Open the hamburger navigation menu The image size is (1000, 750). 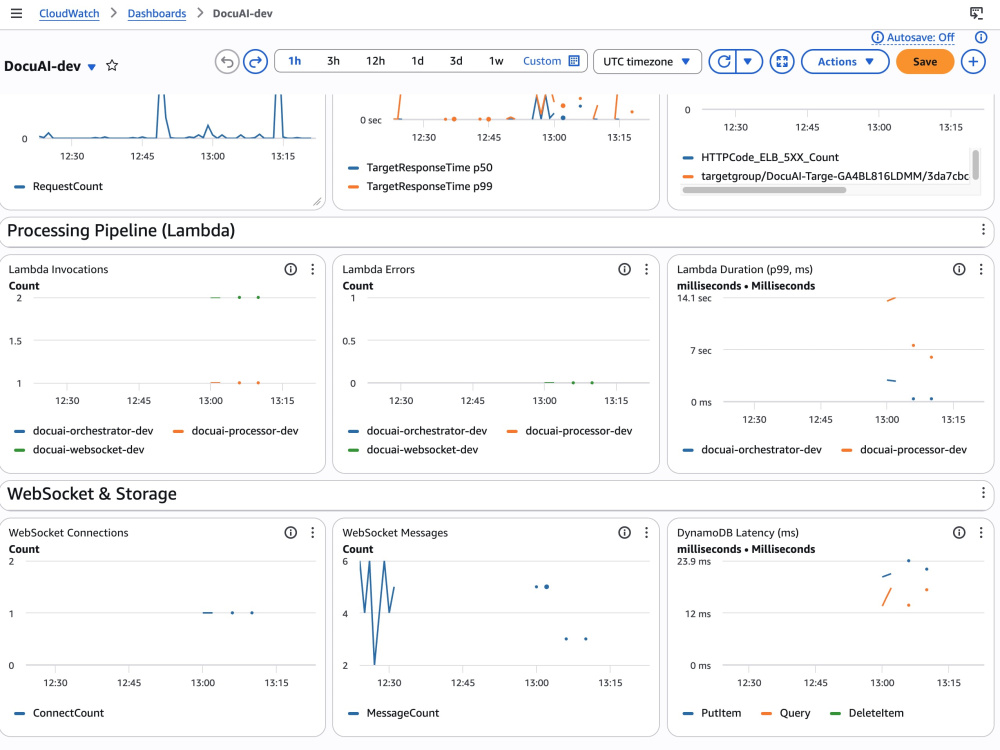pyautogui.click(x=17, y=13)
